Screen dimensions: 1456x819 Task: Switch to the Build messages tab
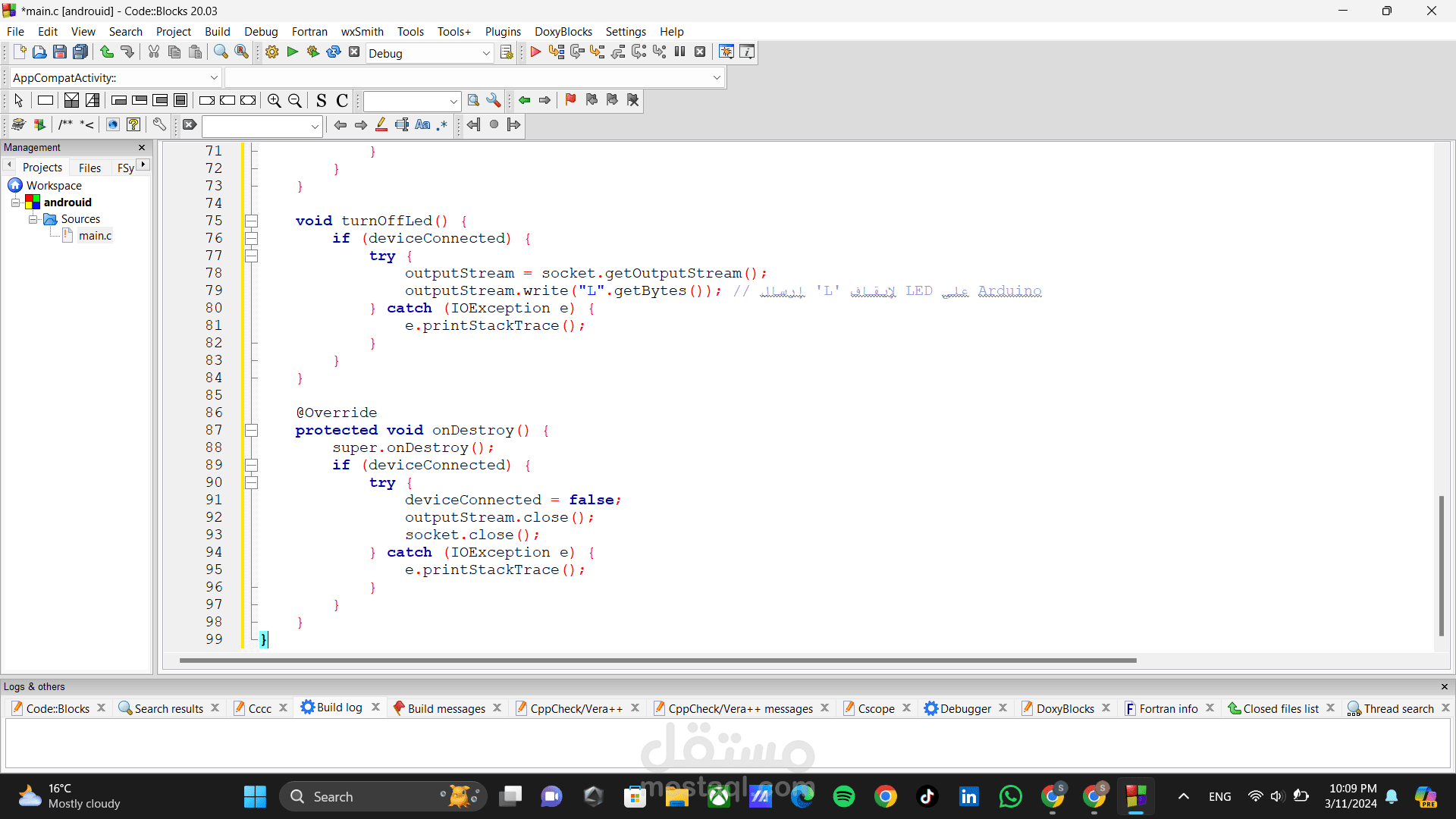point(446,708)
